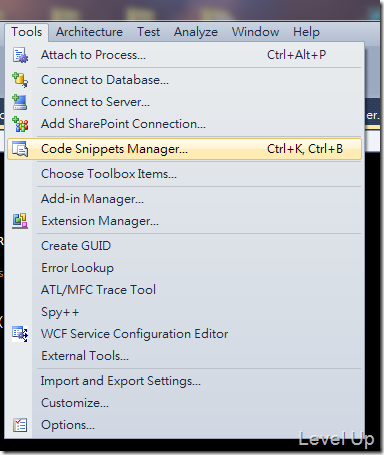The height and width of the screenshot is (455, 384).
Task: Click the Connect to Database icon
Action: 20,80
